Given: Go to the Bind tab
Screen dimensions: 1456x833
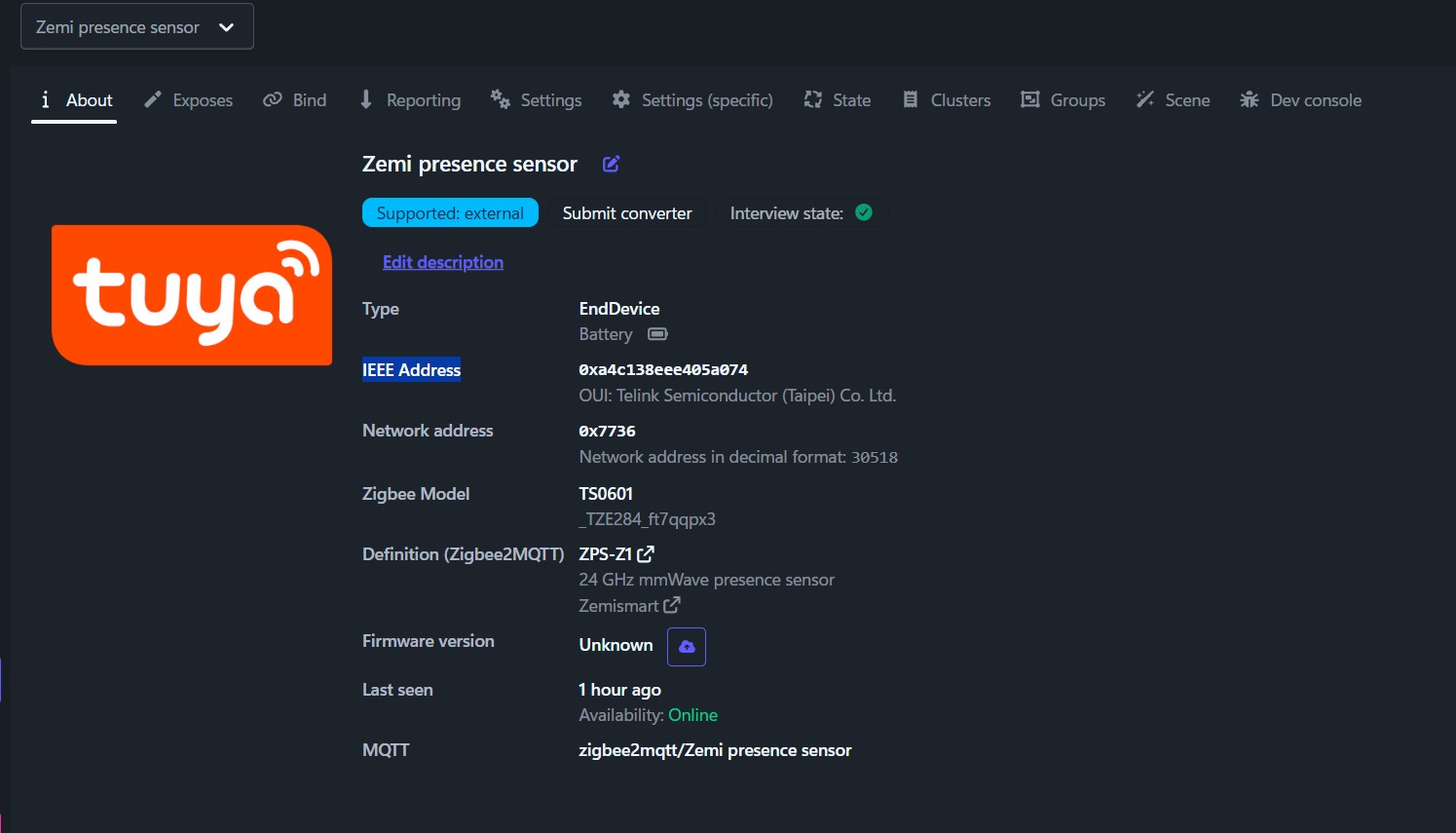Looking at the screenshot, I should (x=295, y=100).
